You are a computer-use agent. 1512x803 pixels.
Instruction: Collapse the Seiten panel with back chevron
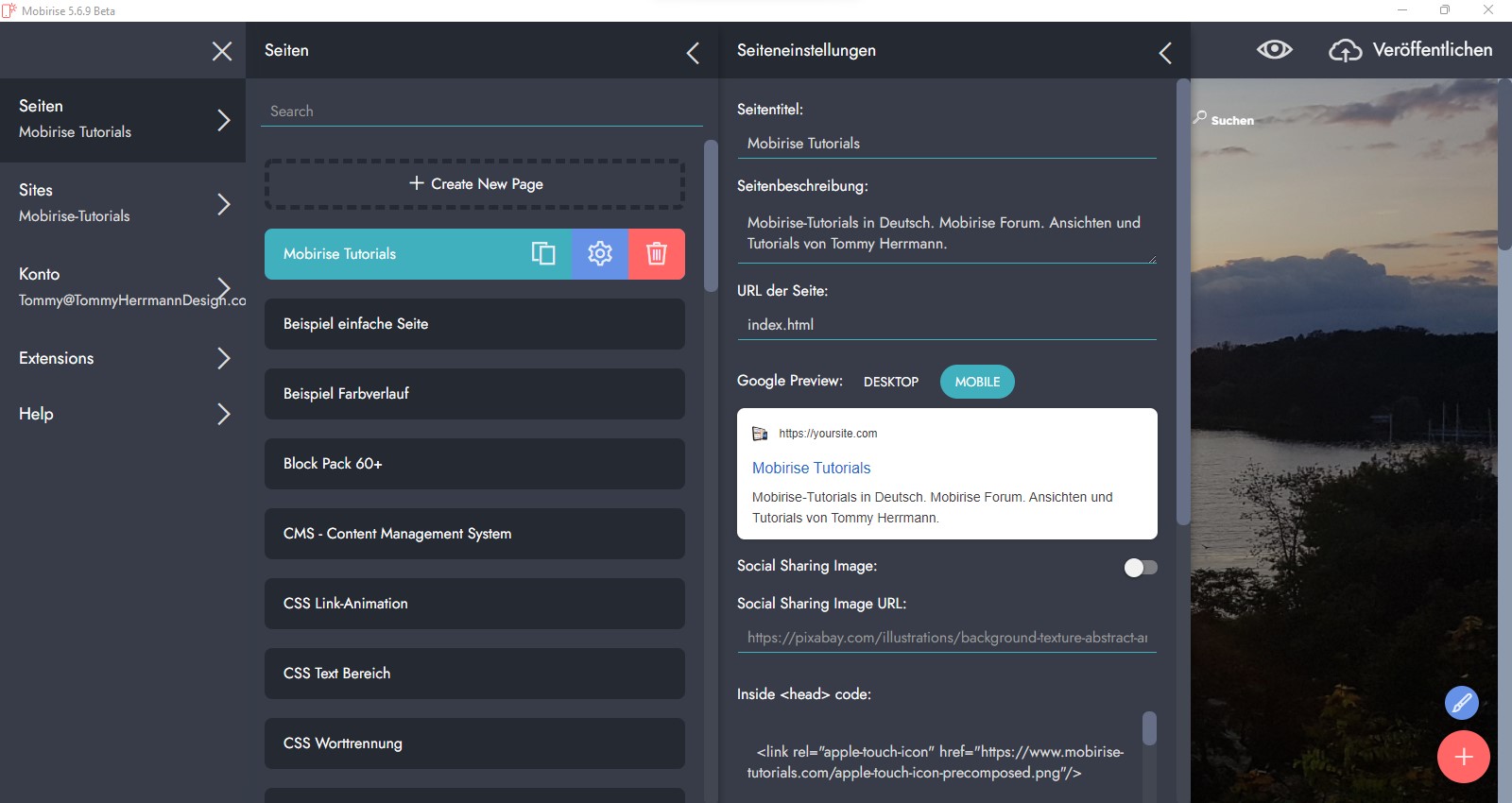pyautogui.click(x=693, y=53)
